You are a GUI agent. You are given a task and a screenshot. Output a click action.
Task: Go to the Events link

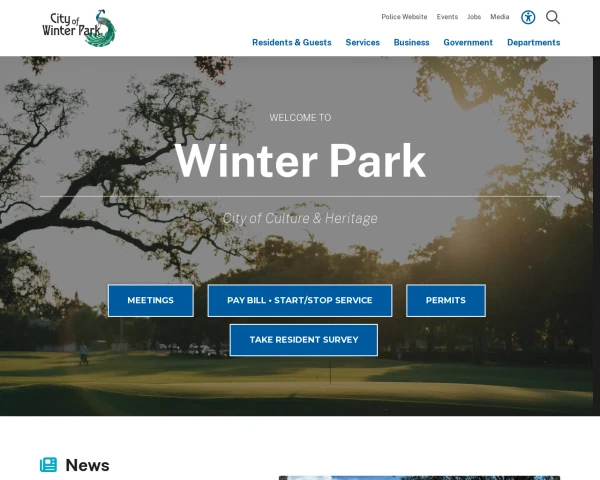pyautogui.click(x=447, y=17)
